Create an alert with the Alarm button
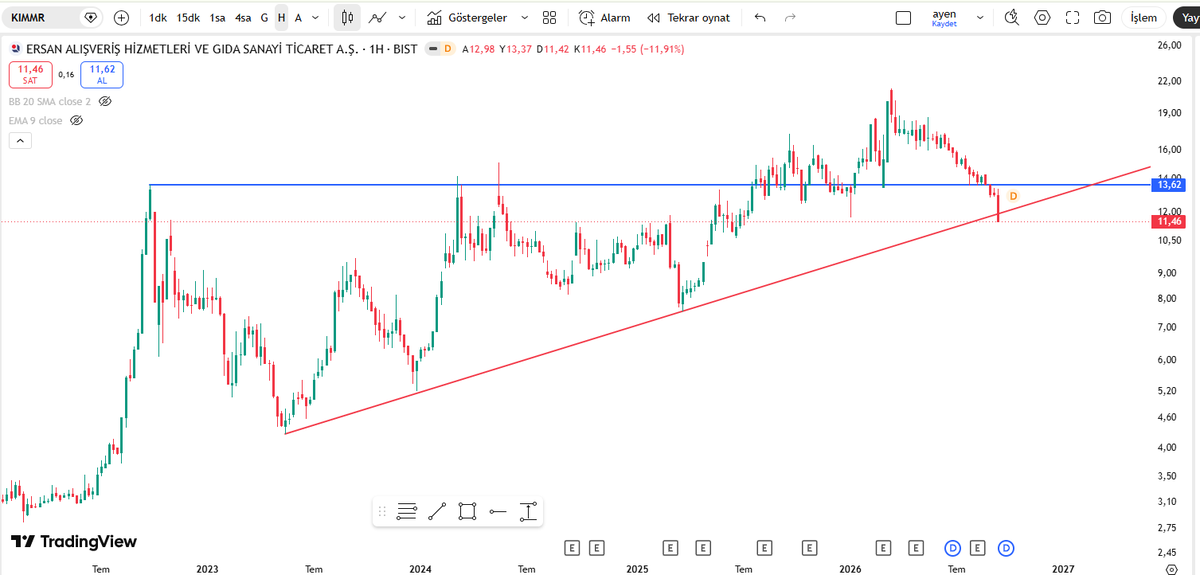1200x575 pixels. pos(604,17)
